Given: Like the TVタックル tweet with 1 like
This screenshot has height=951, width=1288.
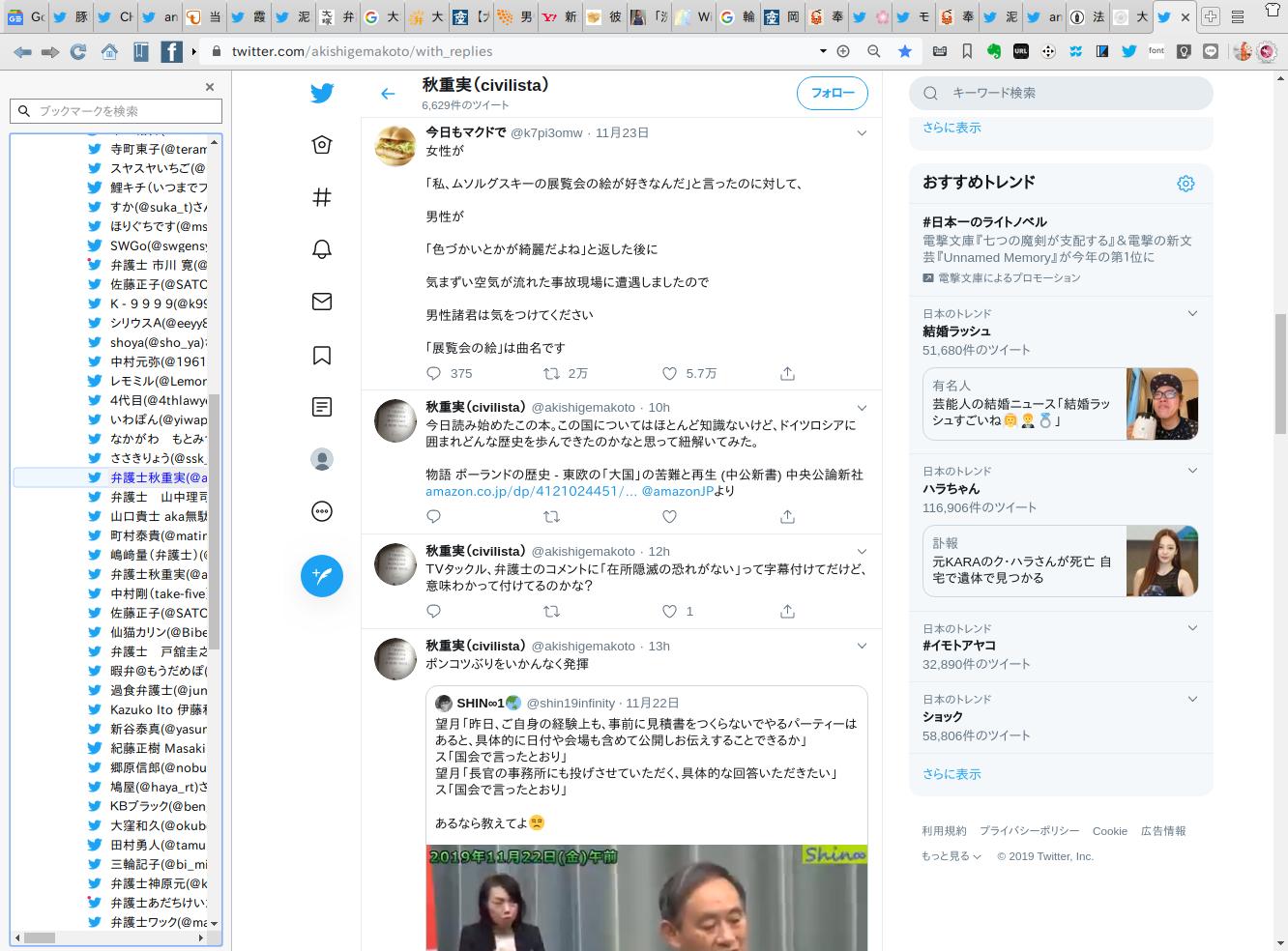Looking at the screenshot, I should click(x=669, y=611).
